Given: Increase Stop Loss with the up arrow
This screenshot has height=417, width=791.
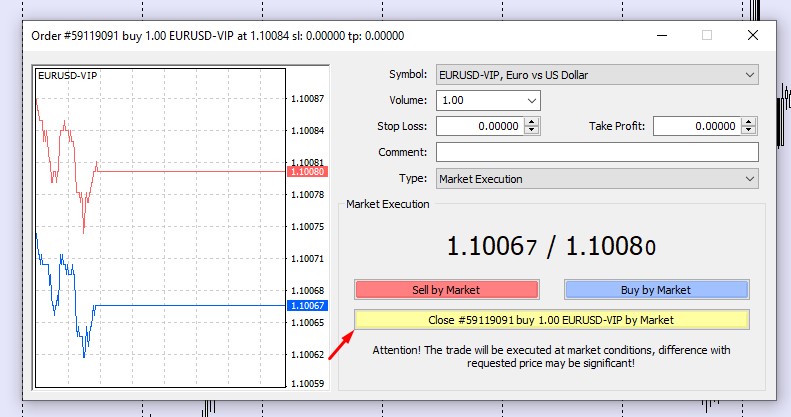Looking at the screenshot, I should (x=532, y=122).
